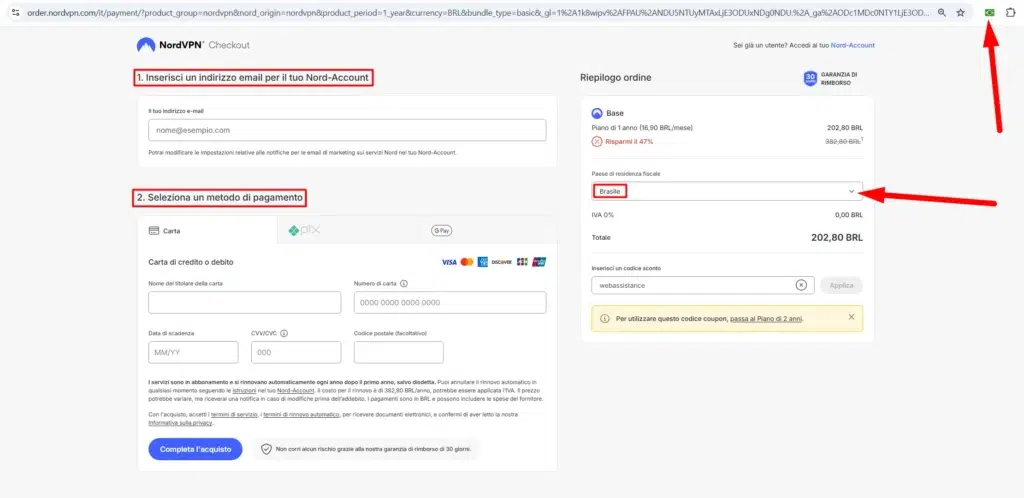Click the Brazil flag extension icon
Screen dimensions: 1024x498
point(989,12)
